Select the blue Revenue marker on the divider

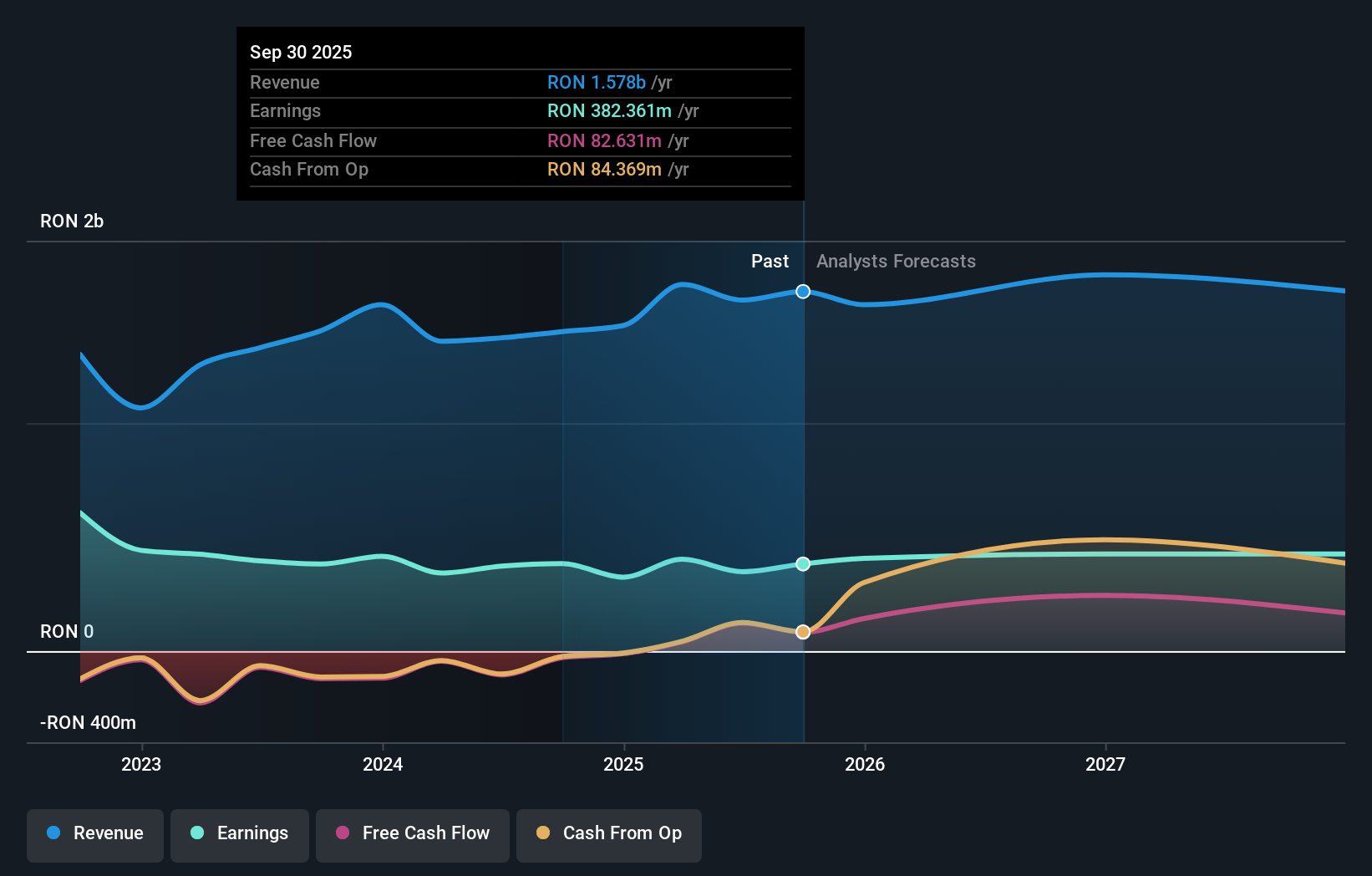(803, 291)
